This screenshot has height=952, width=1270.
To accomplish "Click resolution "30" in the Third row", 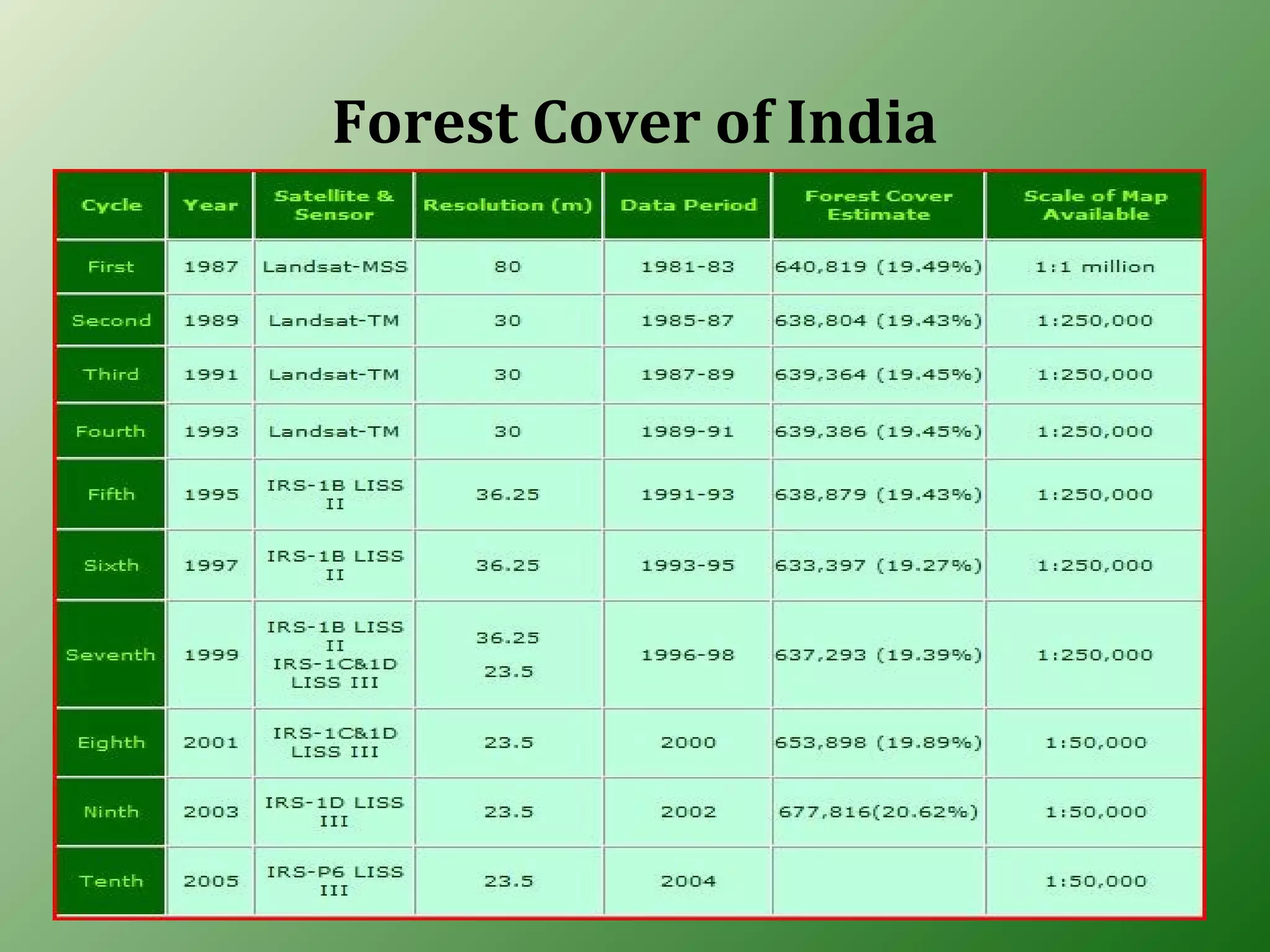I will (x=508, y=374).
